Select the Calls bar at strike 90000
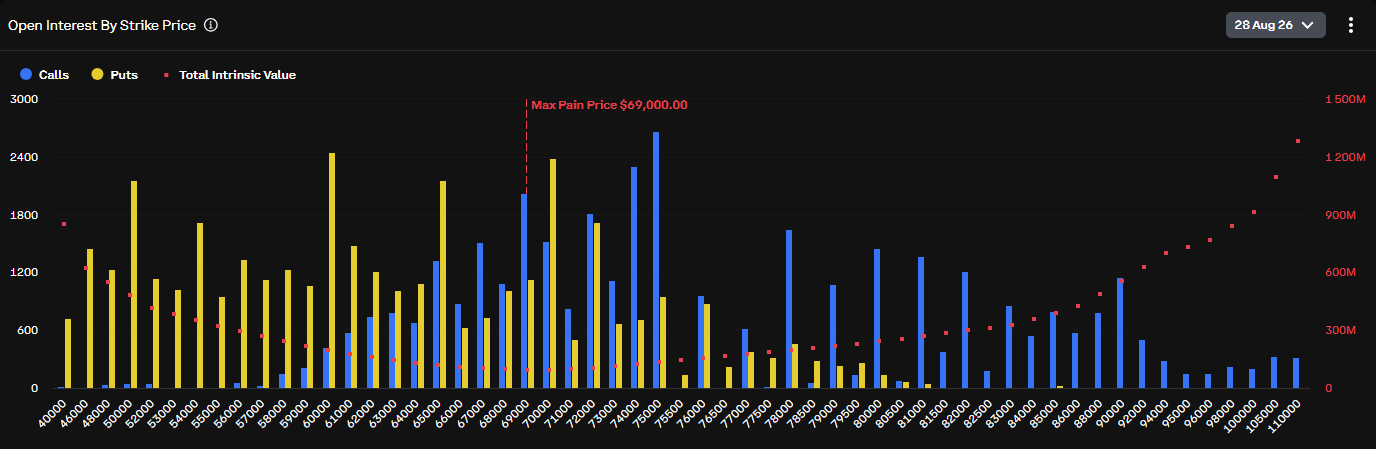This screenshot has height=449, width=1376. (1120, 333)
